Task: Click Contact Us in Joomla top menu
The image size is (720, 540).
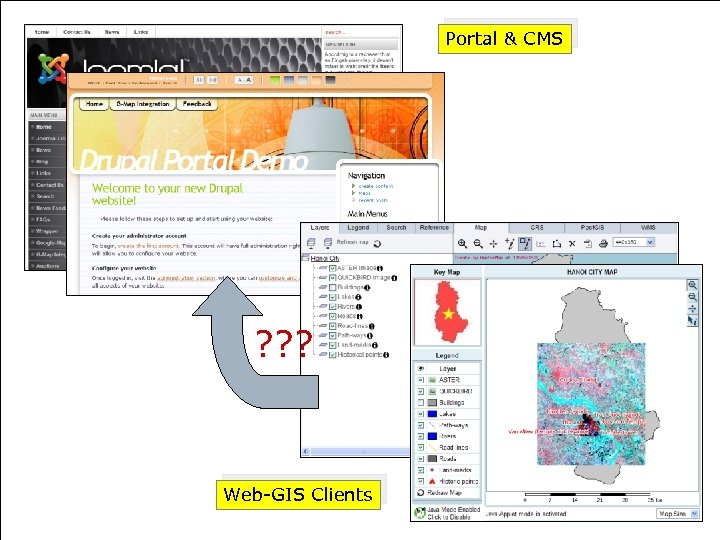Action: [77, 32]
